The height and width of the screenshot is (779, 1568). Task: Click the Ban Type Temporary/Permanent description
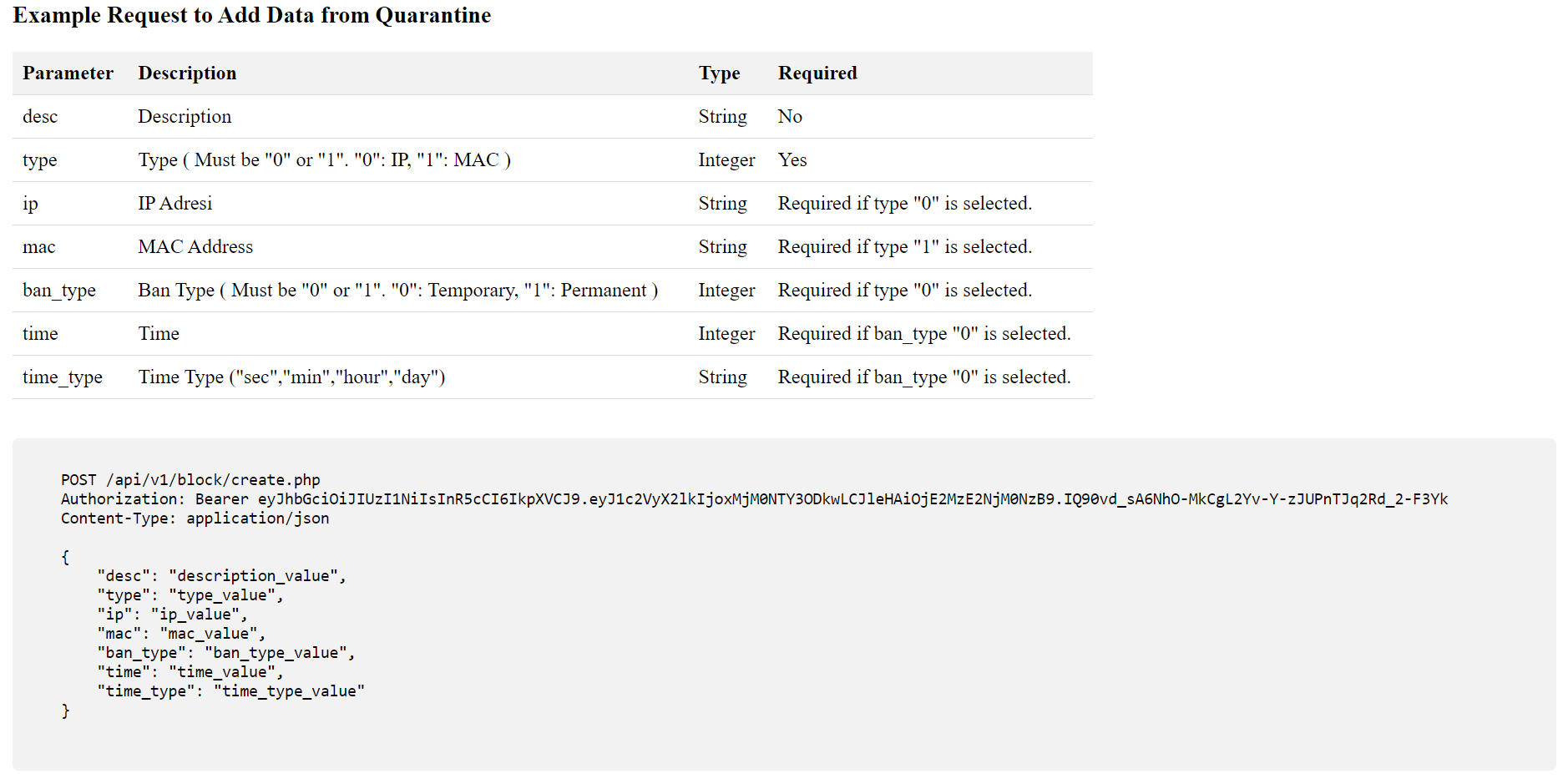(x=398, y=291)
